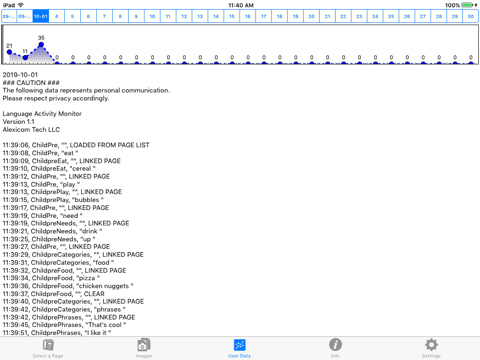Tap the 2019-10-01 date heading
The height and width of the screenshot is (360, 480).
(20, 75)
